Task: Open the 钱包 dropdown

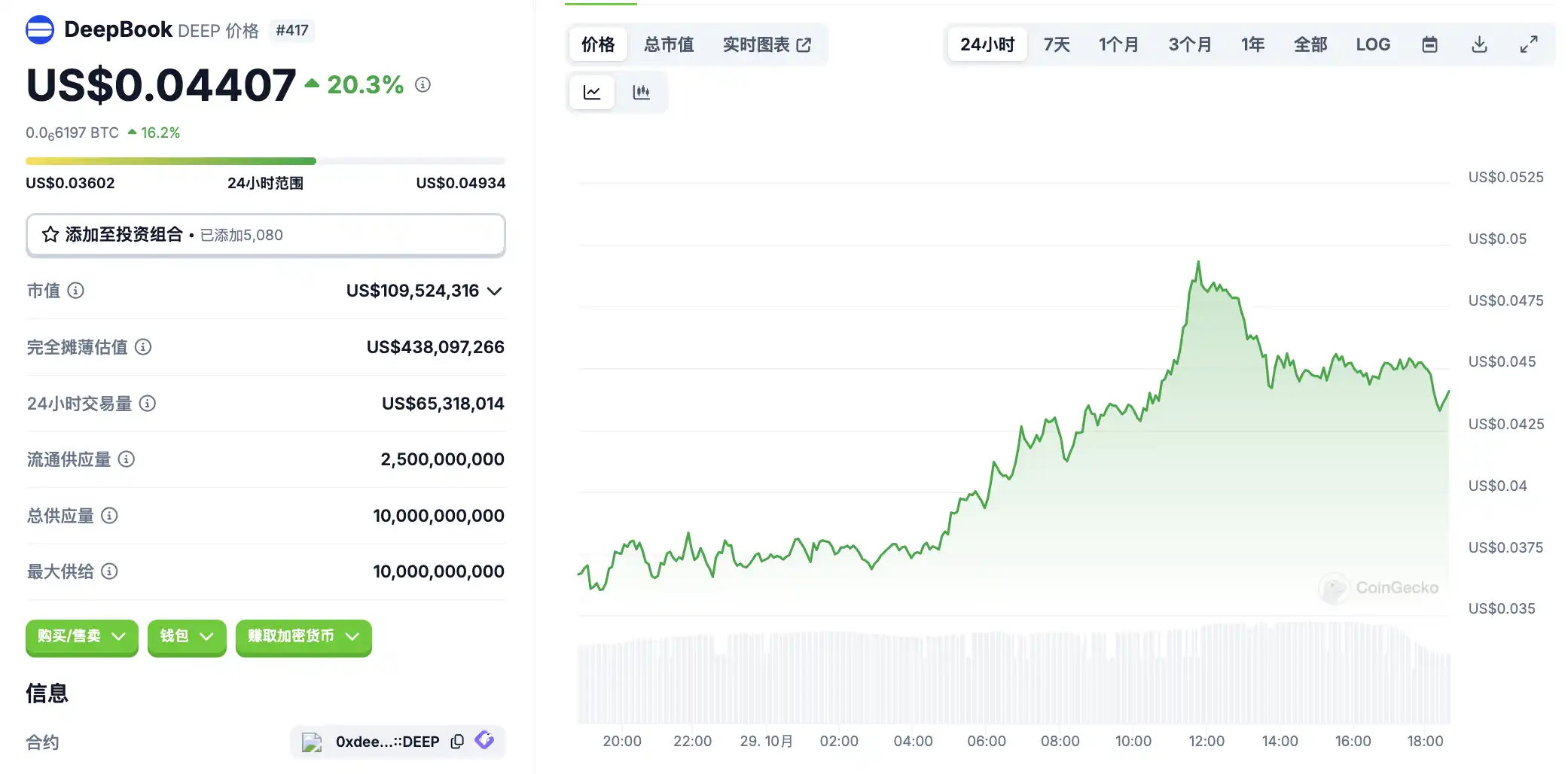Action: pyautogui.click(x=186, y=637)
